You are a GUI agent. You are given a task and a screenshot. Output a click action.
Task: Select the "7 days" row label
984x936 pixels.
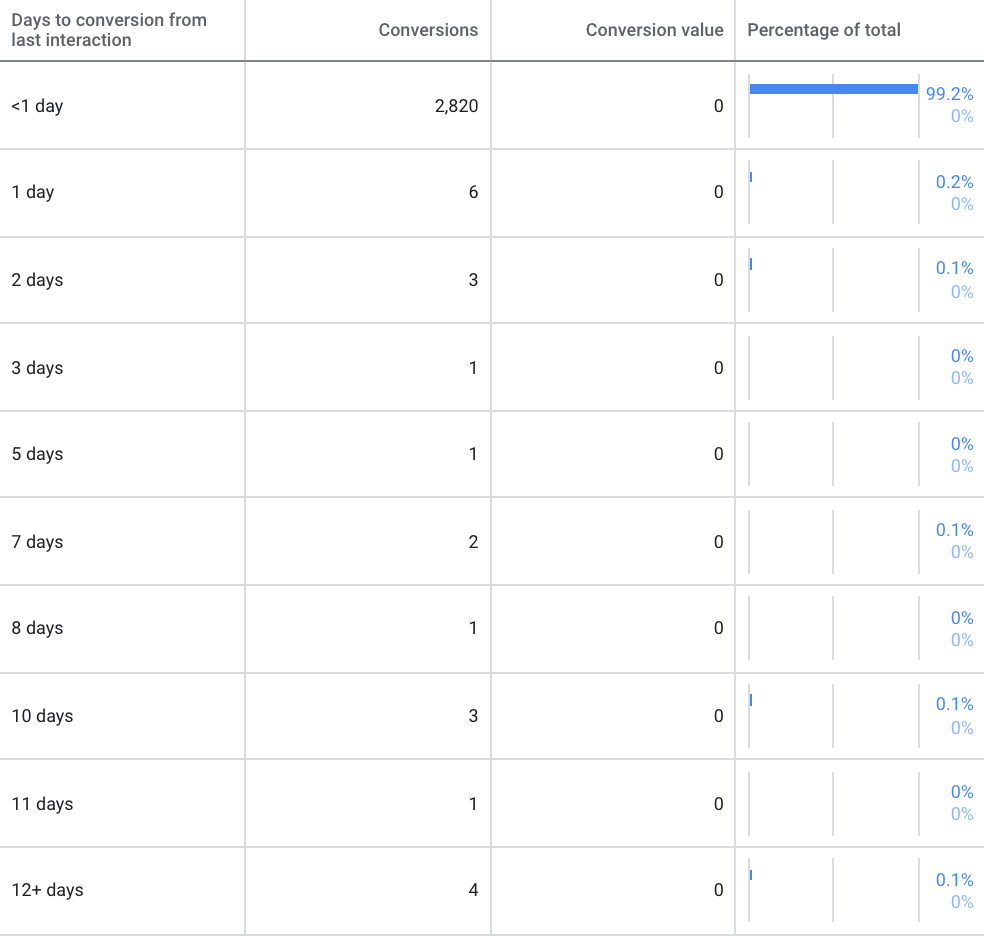click(37, 542)
